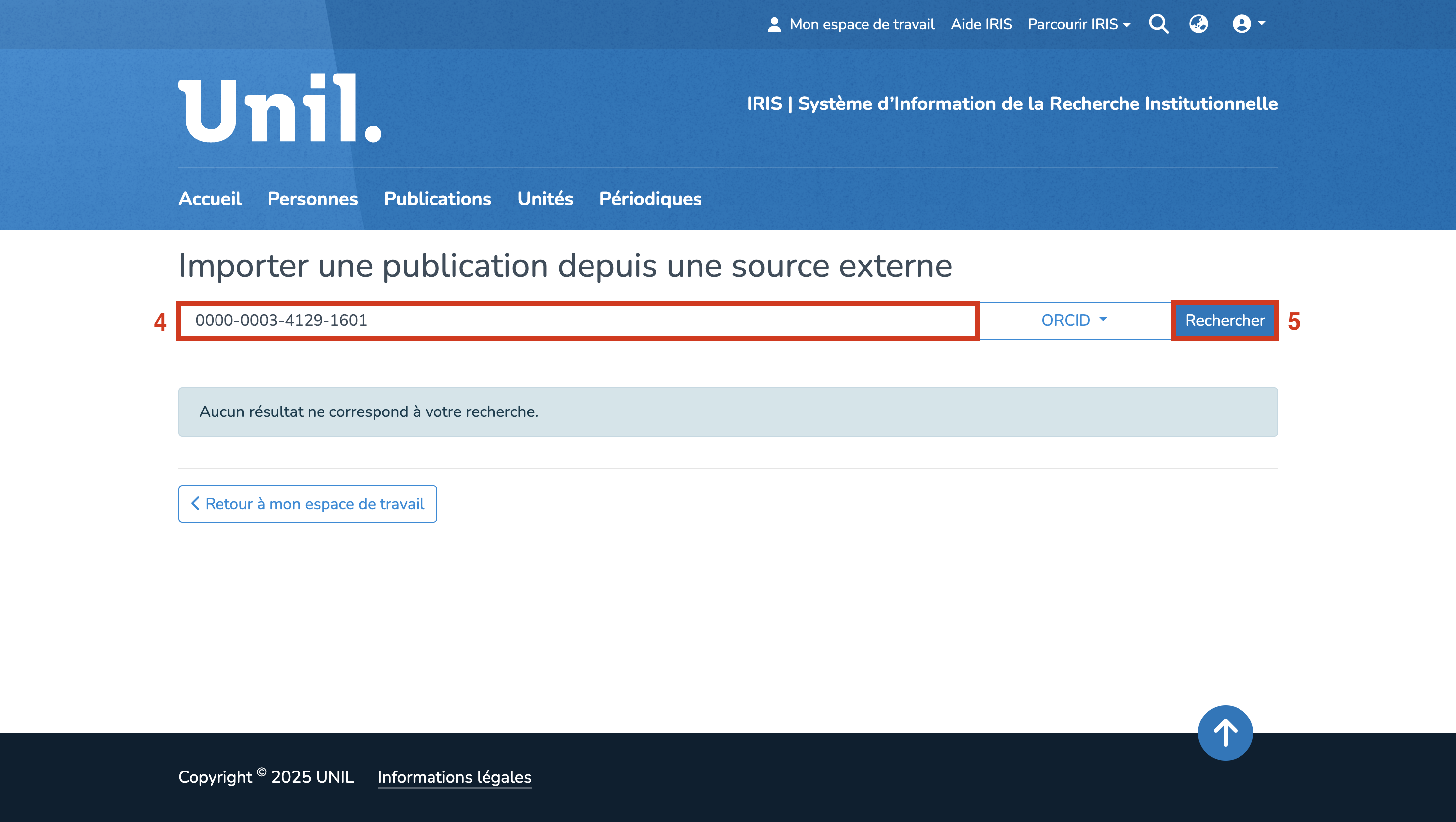Click Retour à mon espace de travail
The height and width of the screenshot is (822, 1456).
pos(308,504)
